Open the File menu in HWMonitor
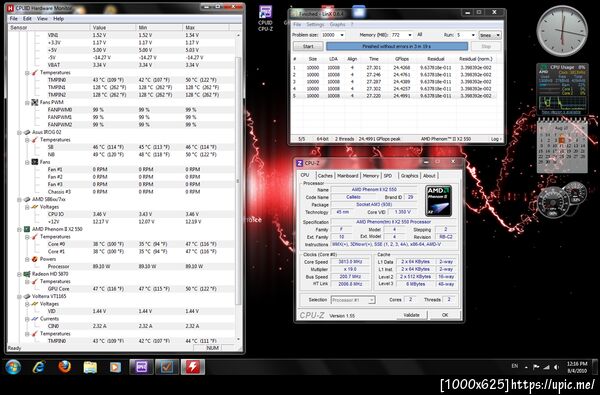 tap(13, 19)
